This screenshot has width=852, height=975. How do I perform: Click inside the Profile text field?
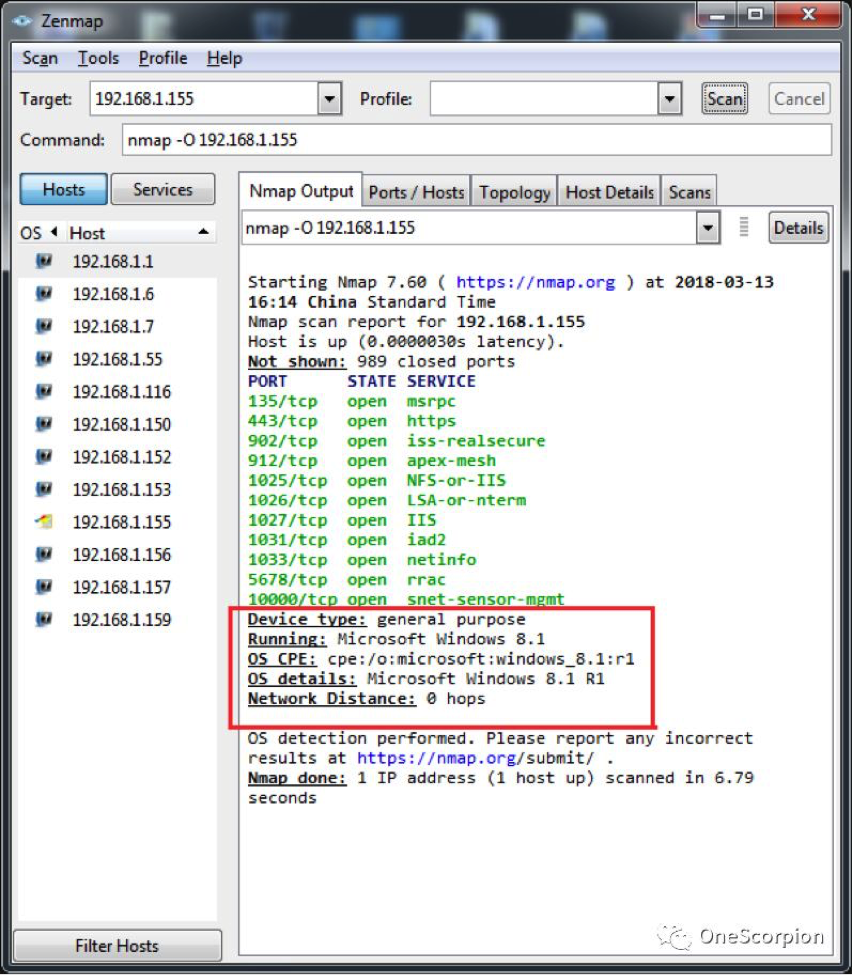click(x=544, y=98)
